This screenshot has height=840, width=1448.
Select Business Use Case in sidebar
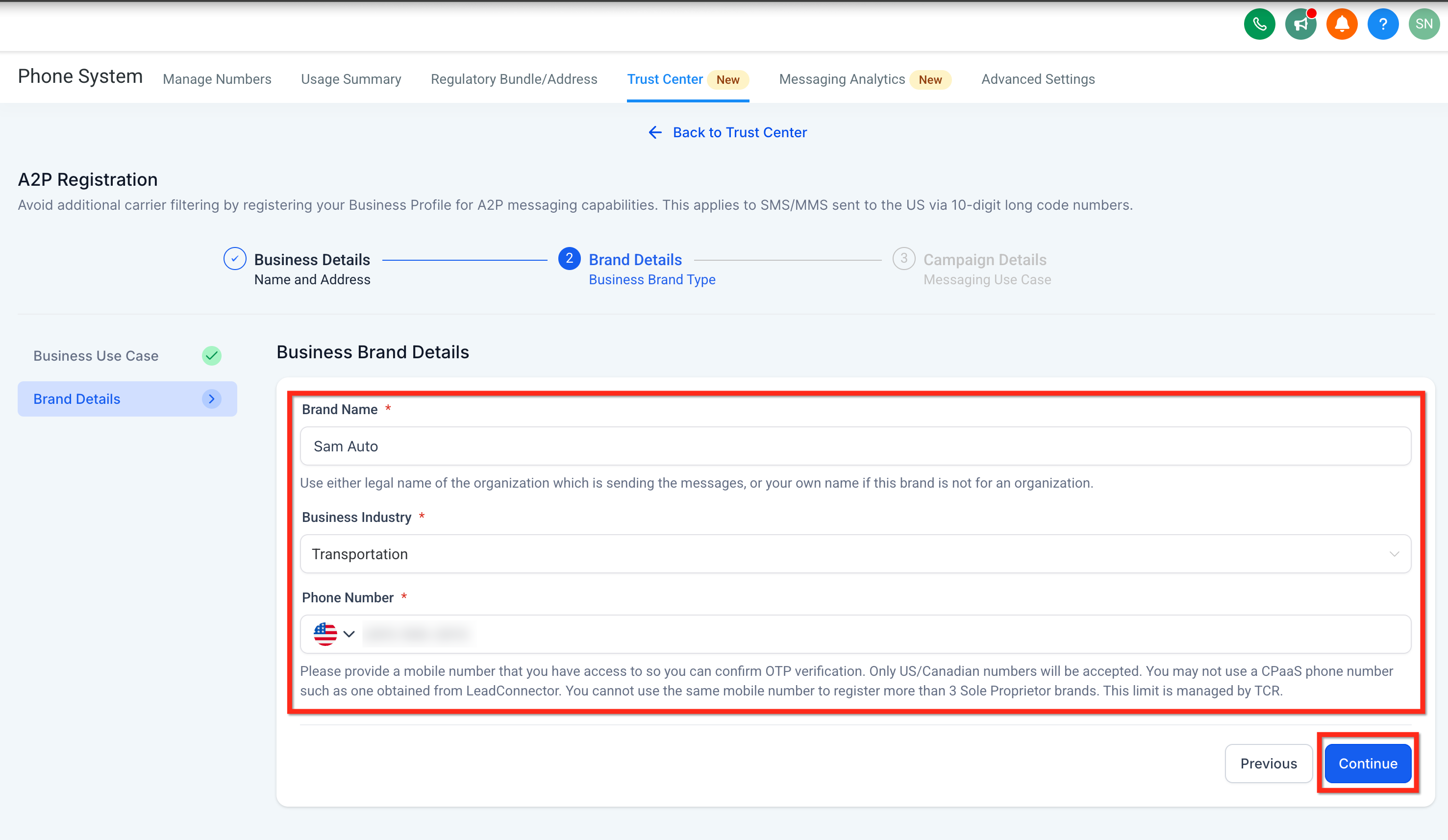pyautogui.click(x=96, y=356)
